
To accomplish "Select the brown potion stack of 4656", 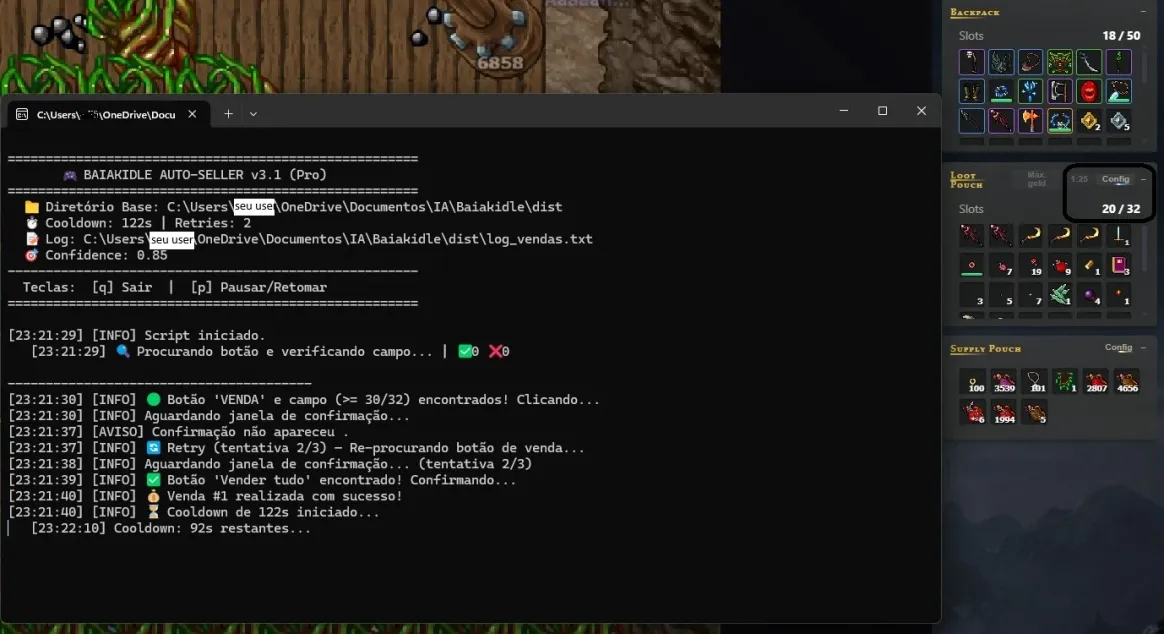I will [1126, 382].
